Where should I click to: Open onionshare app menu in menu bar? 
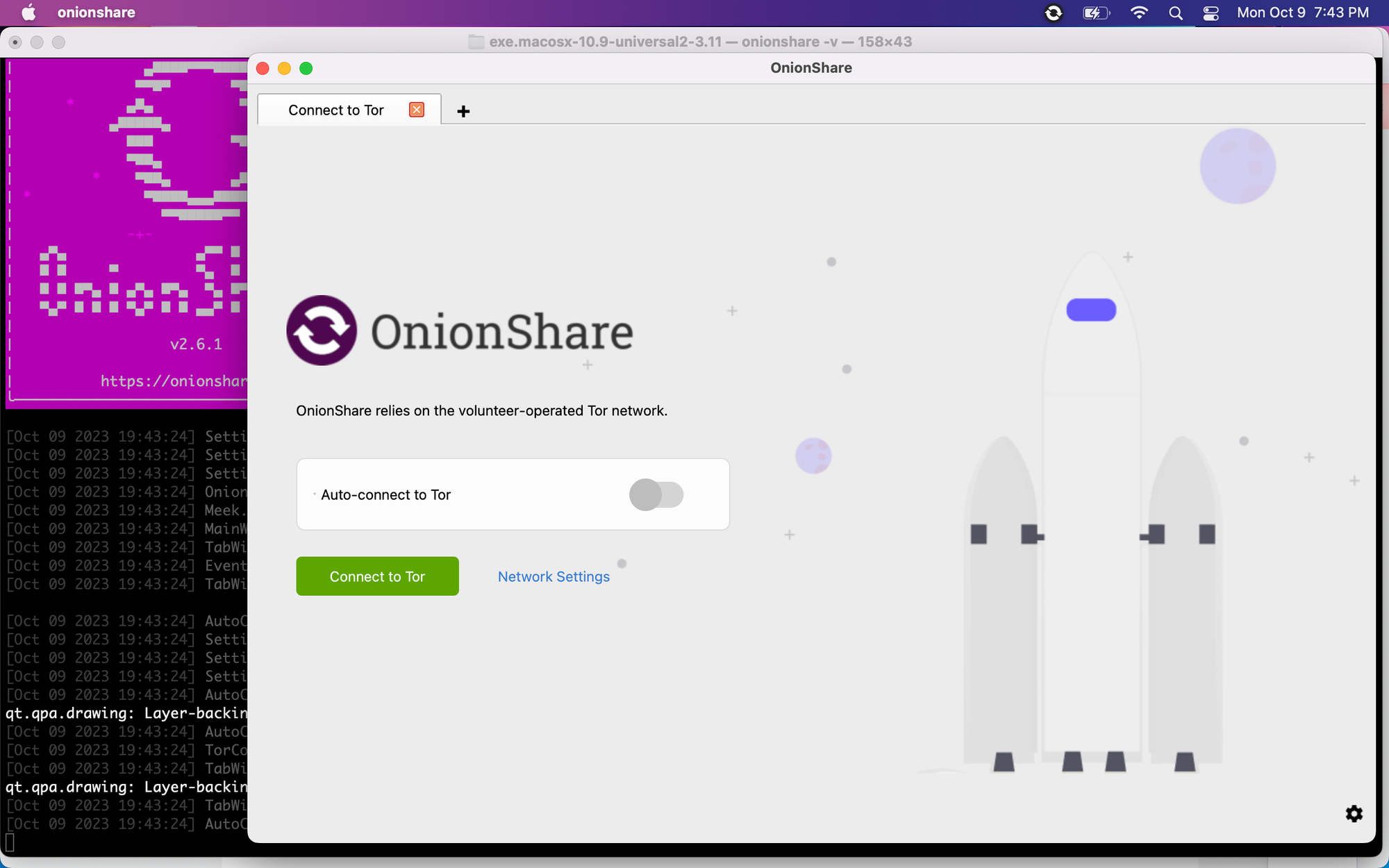point(96,12)
